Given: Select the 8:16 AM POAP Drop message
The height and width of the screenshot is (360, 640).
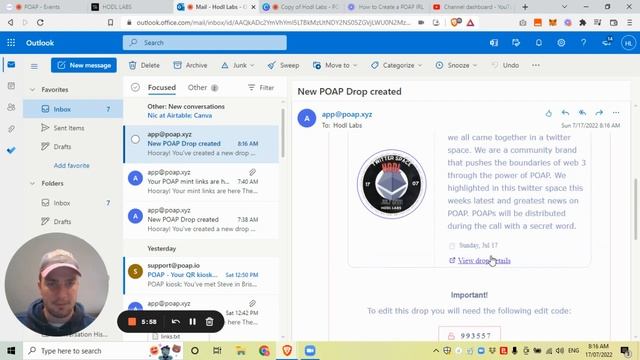Looking at the screenshot, I should click(x=202, y=144).
